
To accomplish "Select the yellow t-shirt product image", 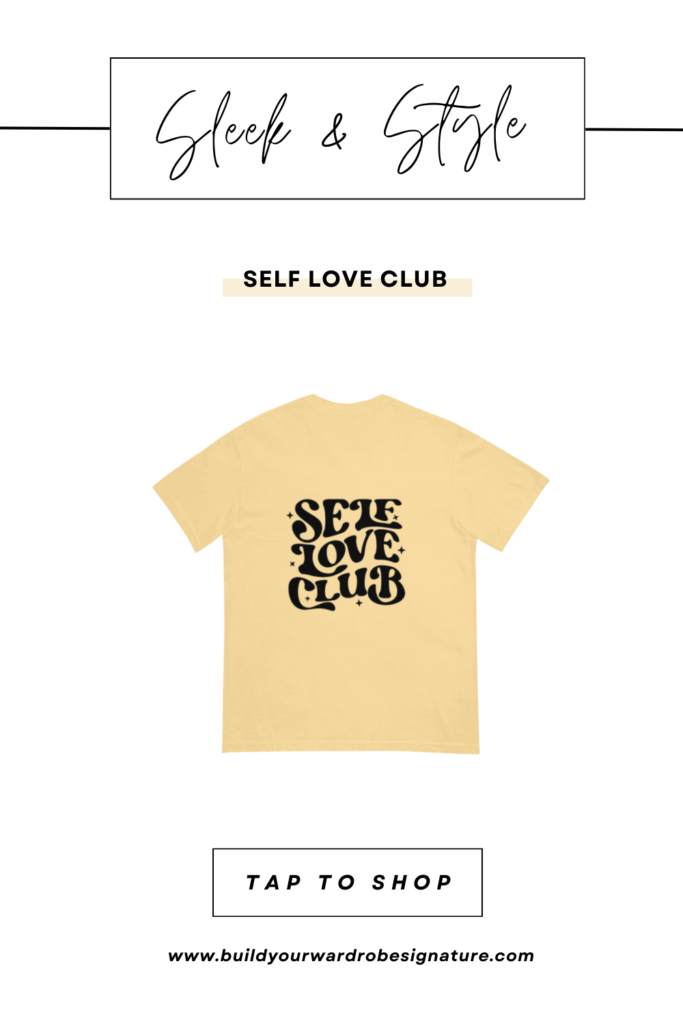I will pyautogui.click(x=351, y=573).
